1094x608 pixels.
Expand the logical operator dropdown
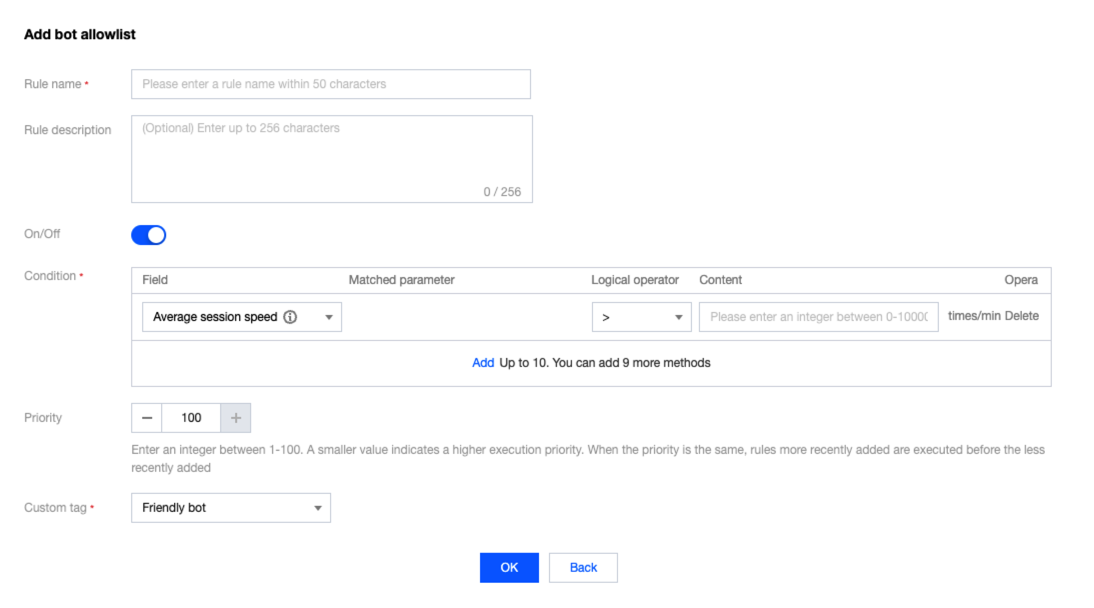tap(641, 317)
